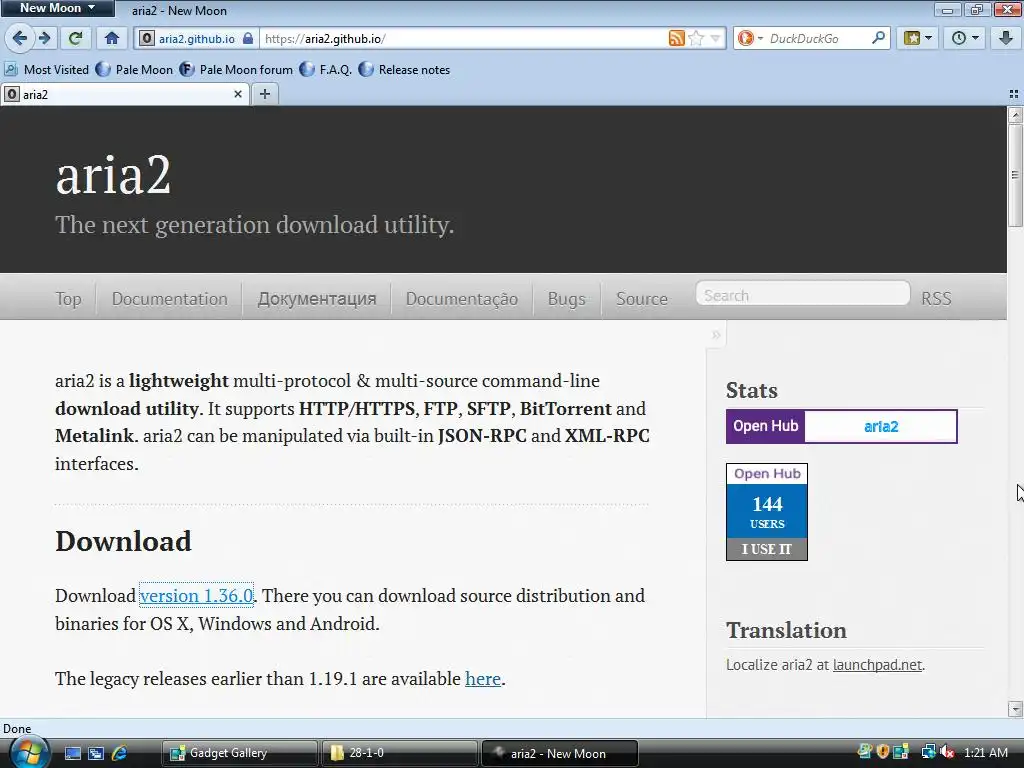Screen dimensions: 1024x768
Task: Open the Downloads arrow button
Action: [x=1006, y=39]
